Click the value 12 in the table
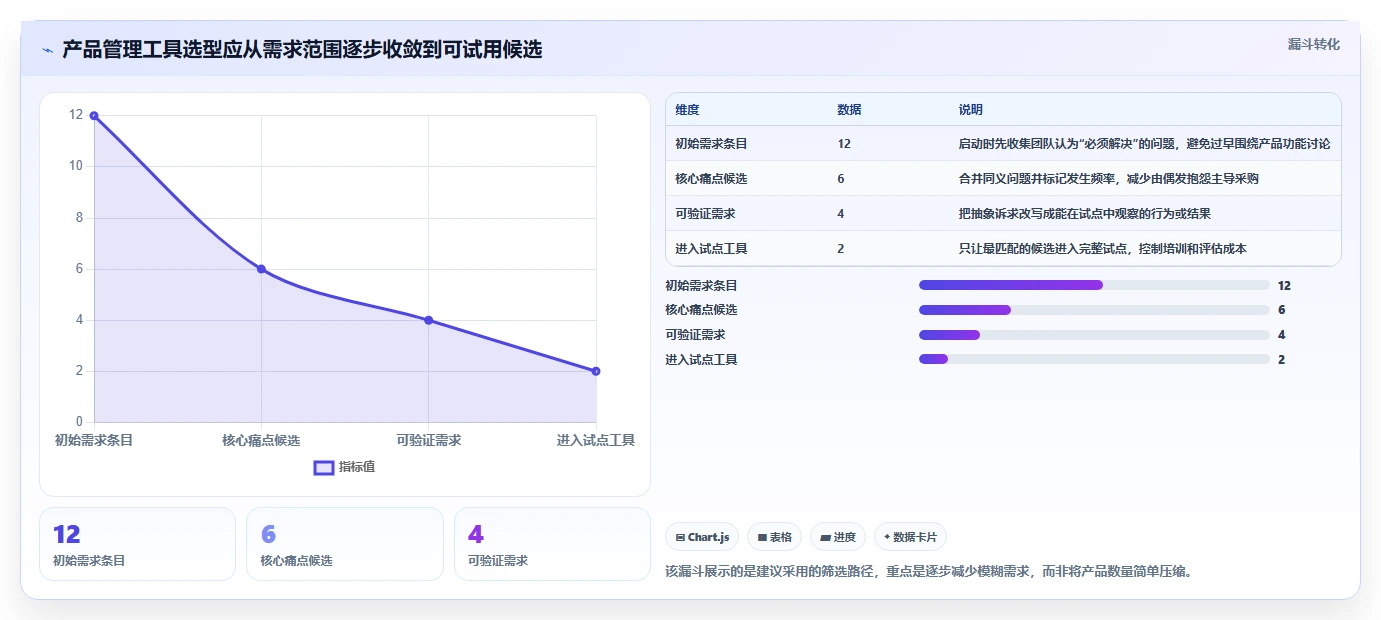This screenshot has width=1381, height=620. [844, 144]
